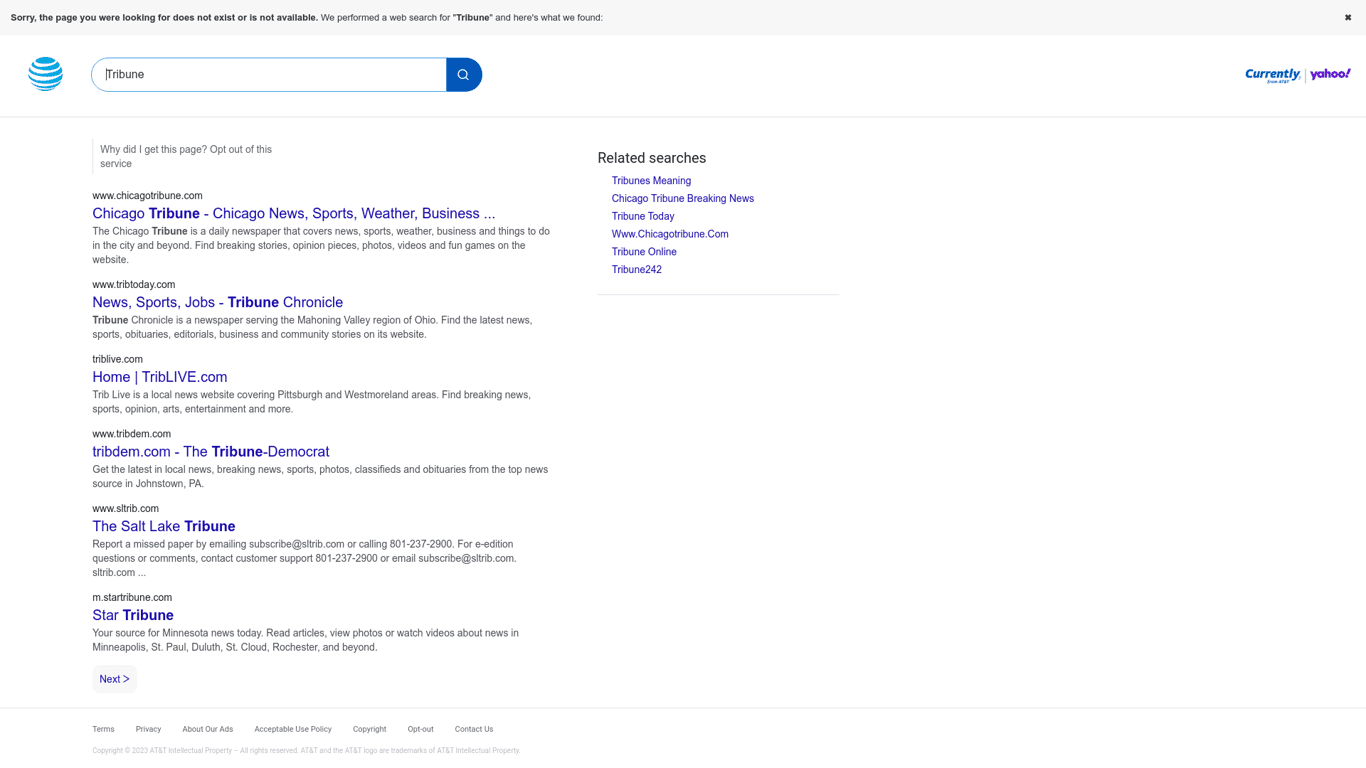Open the Currently from AT&T logo
The image size is (1366, 768).
[1272, 75]
